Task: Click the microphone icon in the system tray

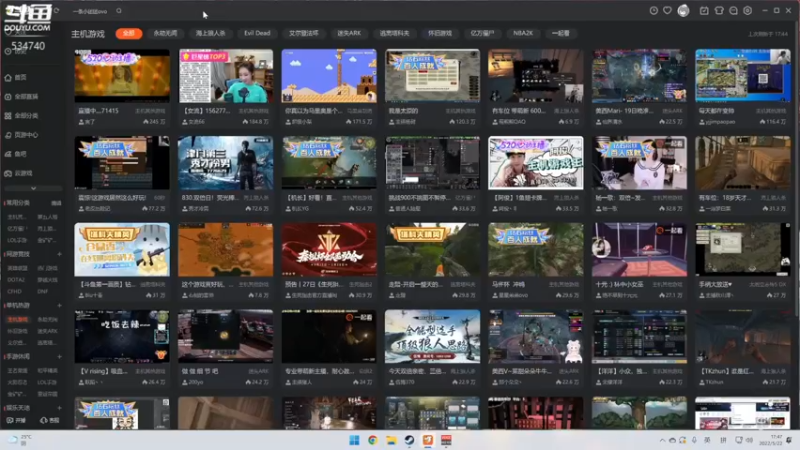Action: (x=694, y=440)
